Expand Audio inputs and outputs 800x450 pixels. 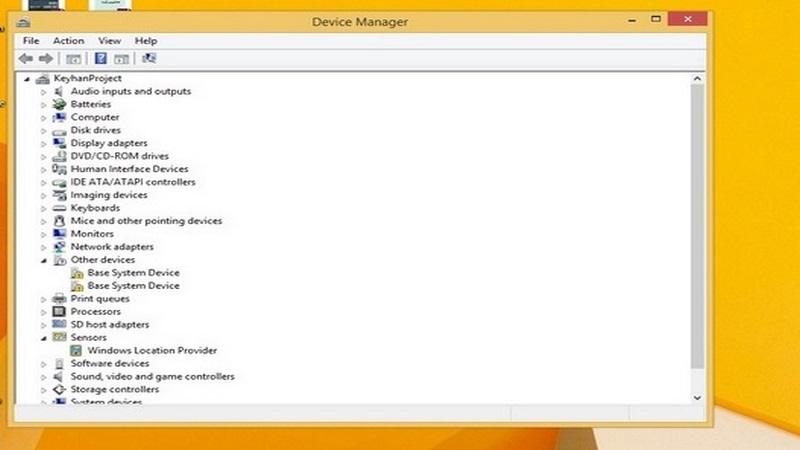44,92
